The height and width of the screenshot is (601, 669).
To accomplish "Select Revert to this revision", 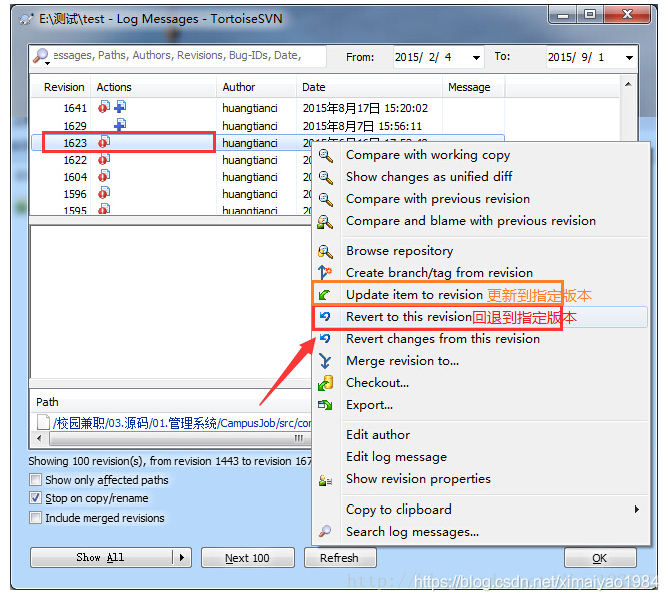I will click(x=409, y=316).
